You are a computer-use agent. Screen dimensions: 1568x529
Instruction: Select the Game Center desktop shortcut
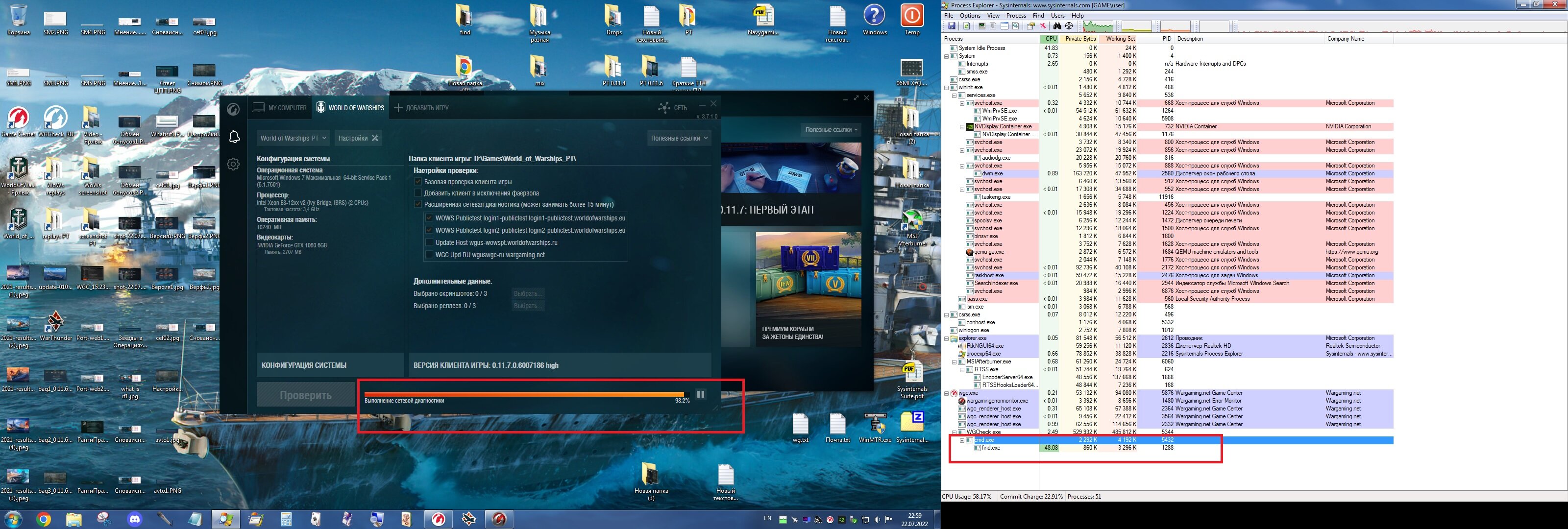18,122
